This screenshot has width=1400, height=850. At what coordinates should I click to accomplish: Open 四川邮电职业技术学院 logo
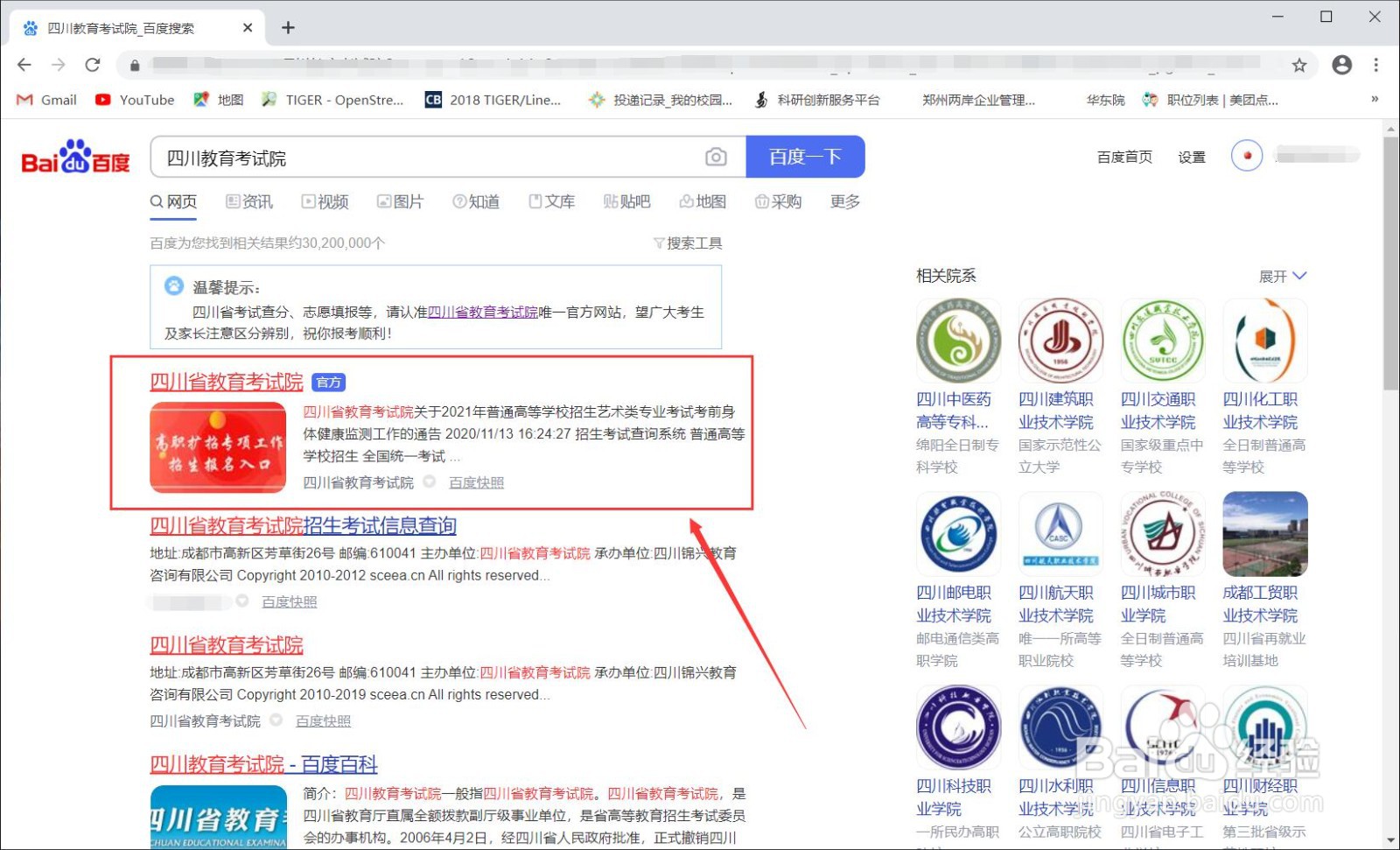[958, 534]
